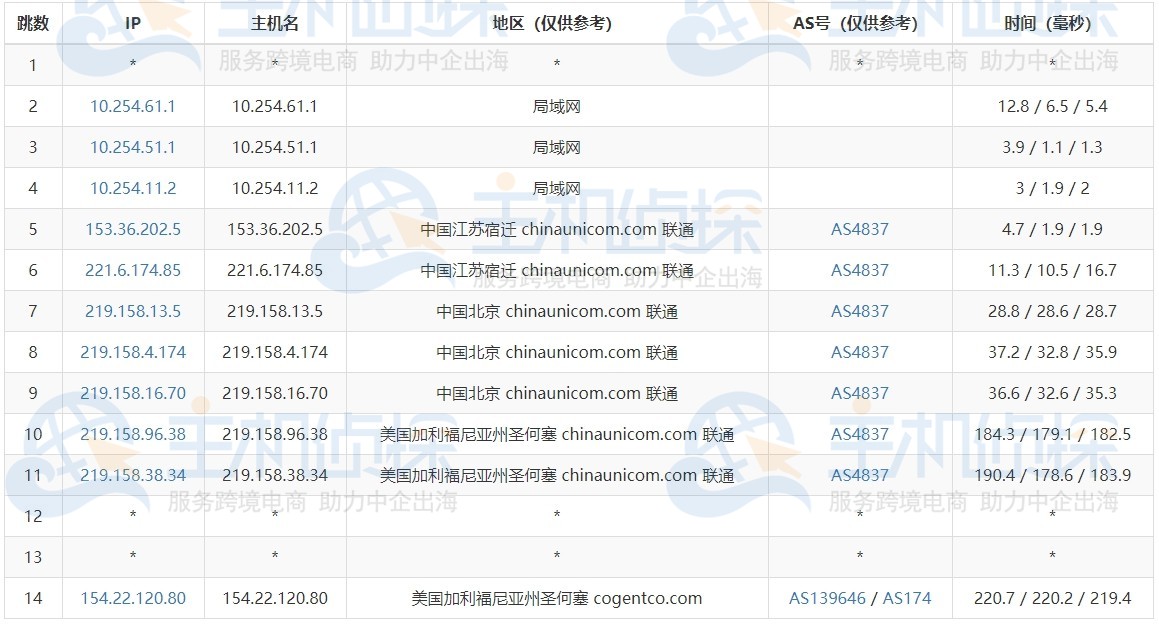The width and height of the screenshot is (1159, 624).
Task: Click the AS号 (仅供参考) column header
Action: (x=860, y=24)
